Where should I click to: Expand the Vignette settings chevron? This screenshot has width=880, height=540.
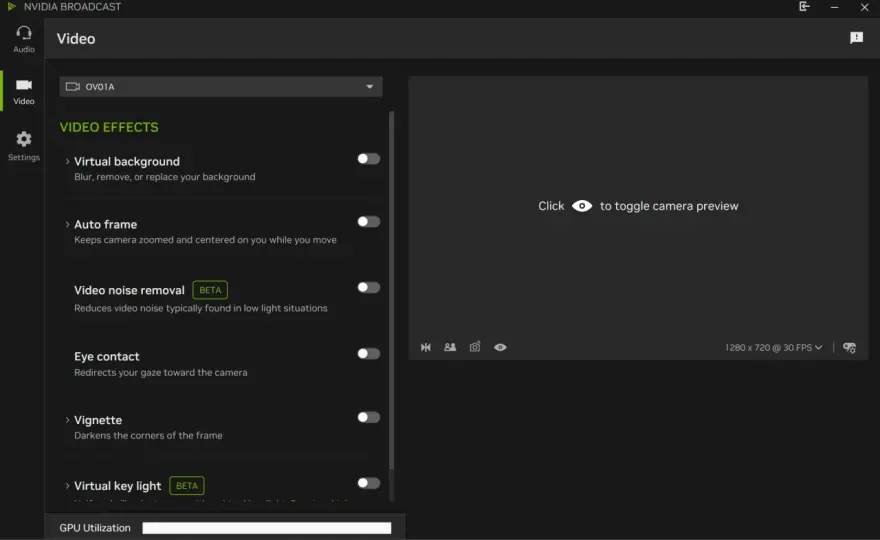click(x=67, y=420)
